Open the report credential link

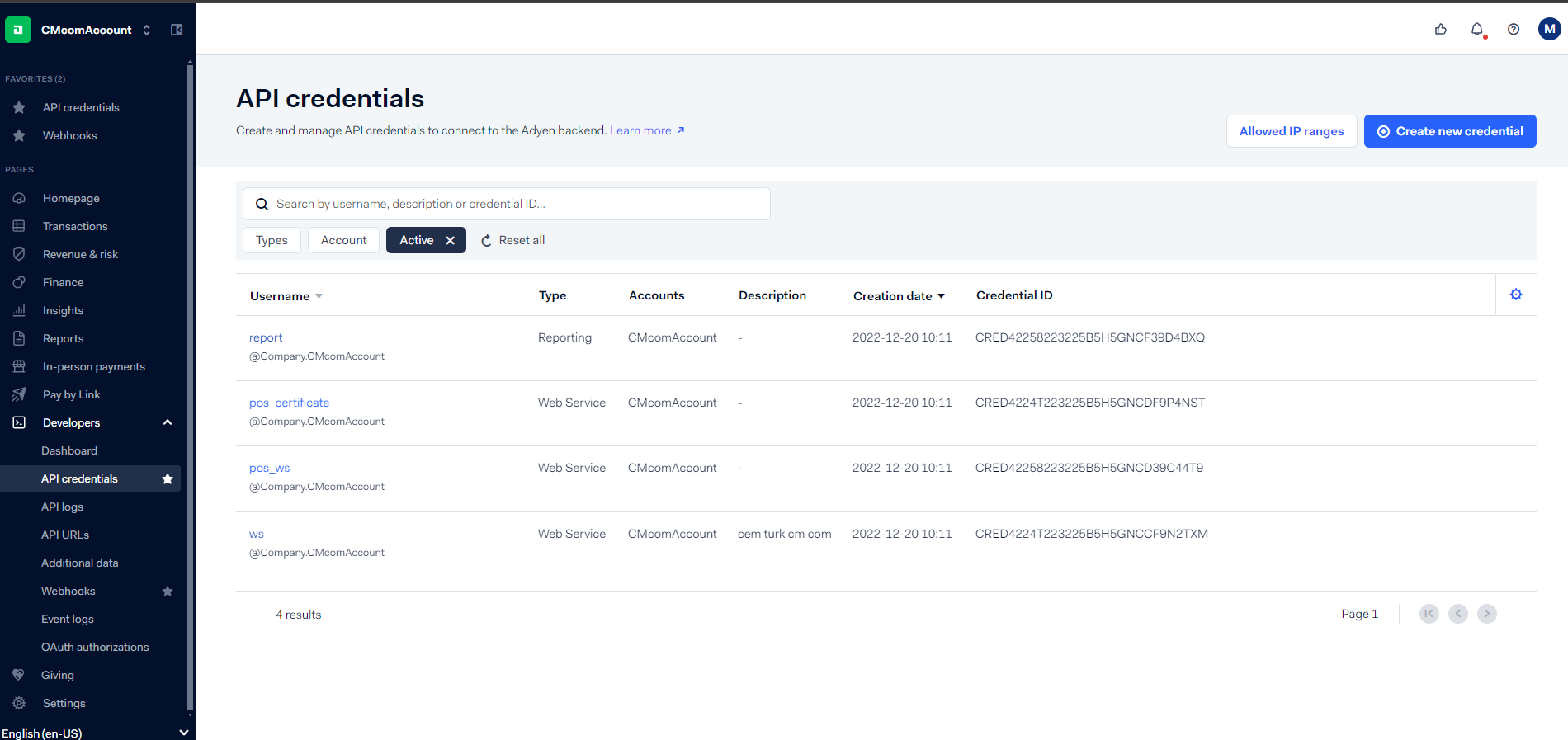[266, 337]
